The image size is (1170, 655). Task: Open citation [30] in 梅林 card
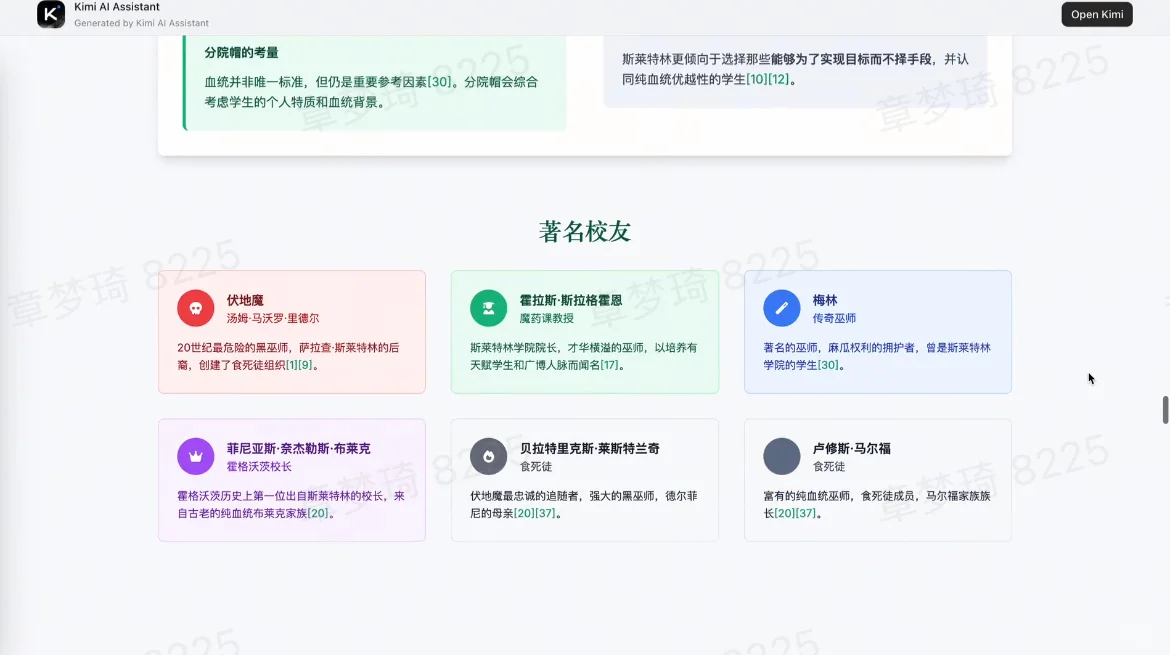pyautogui.click(x=828, y=366)
